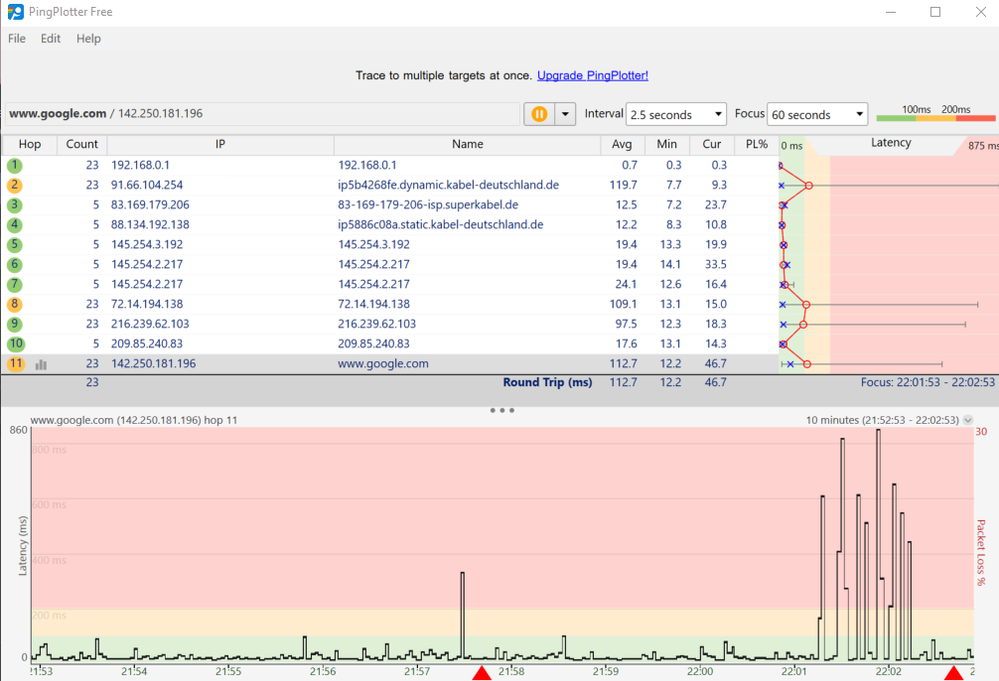Select IP cell 72.14.194.138

pyautogui.click(x=147, y=304)
